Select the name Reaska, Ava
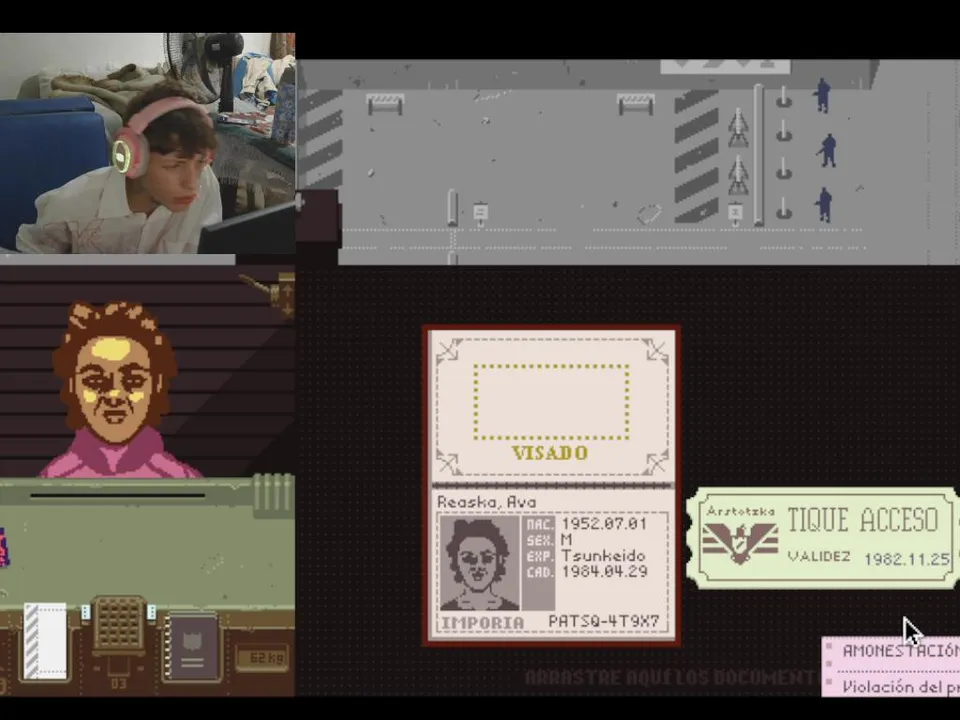This screenshot has width=960, height=720. tap(487, 502)
